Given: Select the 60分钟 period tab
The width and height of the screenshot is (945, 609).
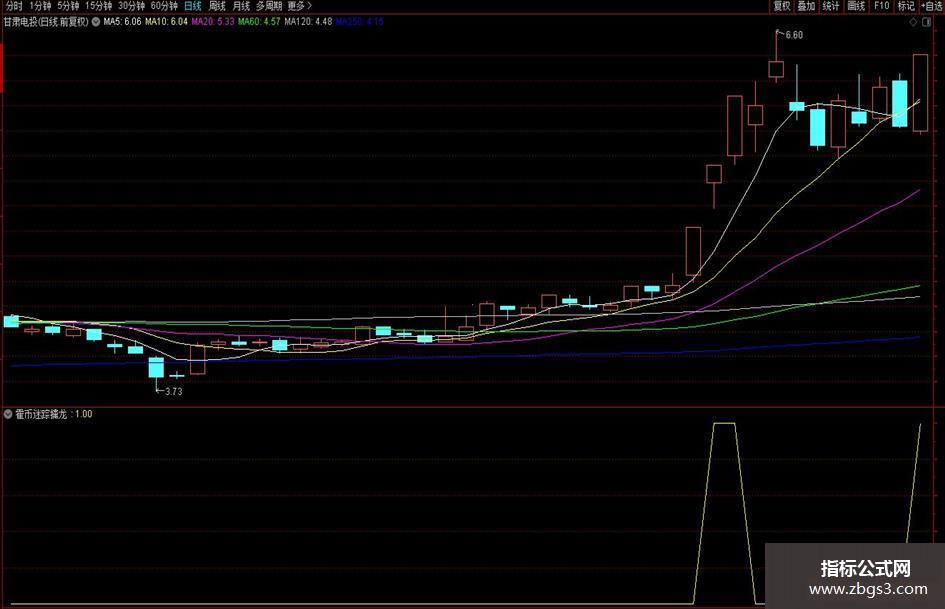Looking at the screenshot, I should (164, 5).
